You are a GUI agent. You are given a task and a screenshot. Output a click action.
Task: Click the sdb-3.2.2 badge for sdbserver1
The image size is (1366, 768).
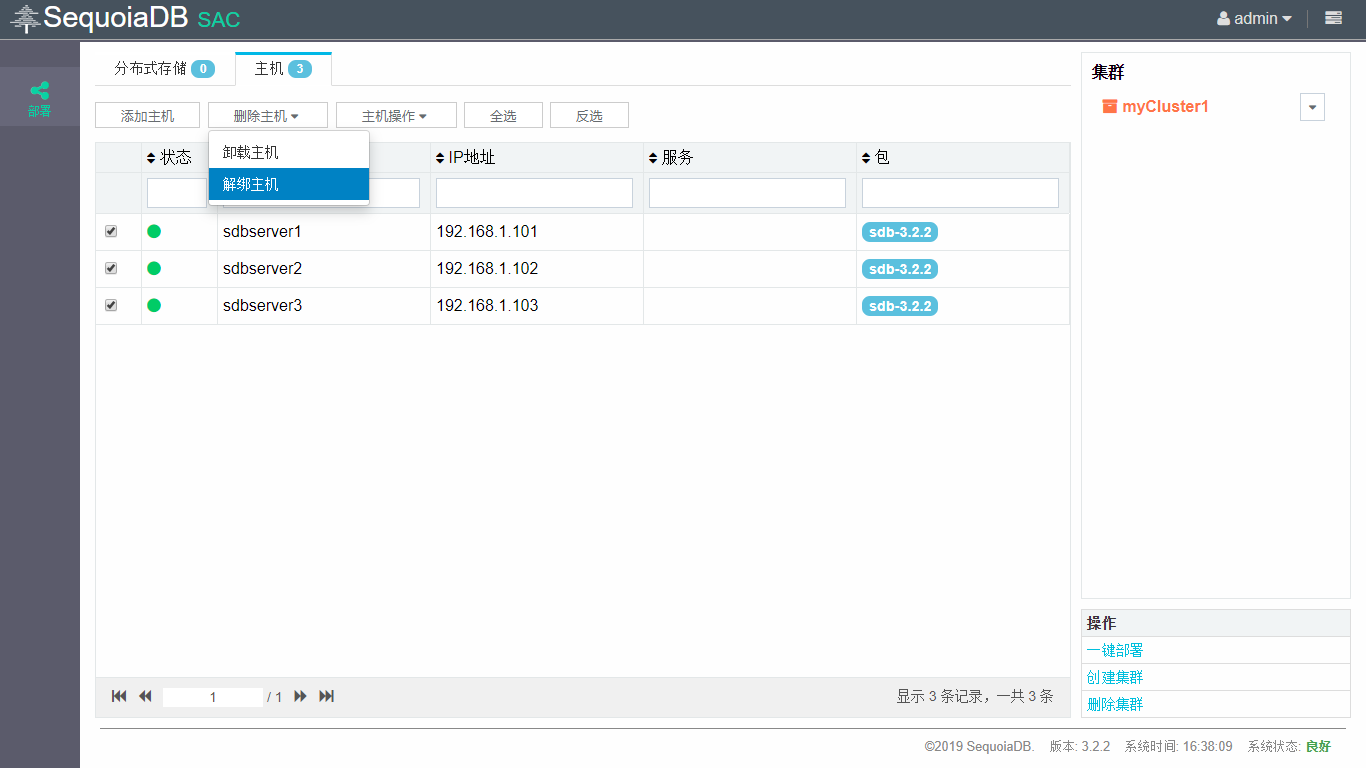(900, 232)
